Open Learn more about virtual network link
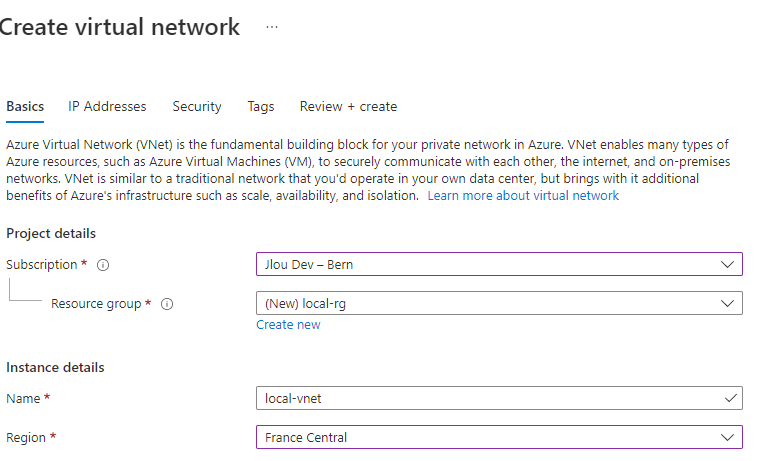Viewport: 765px width, 461px height. pyautogui.click(x=523, y=196)
